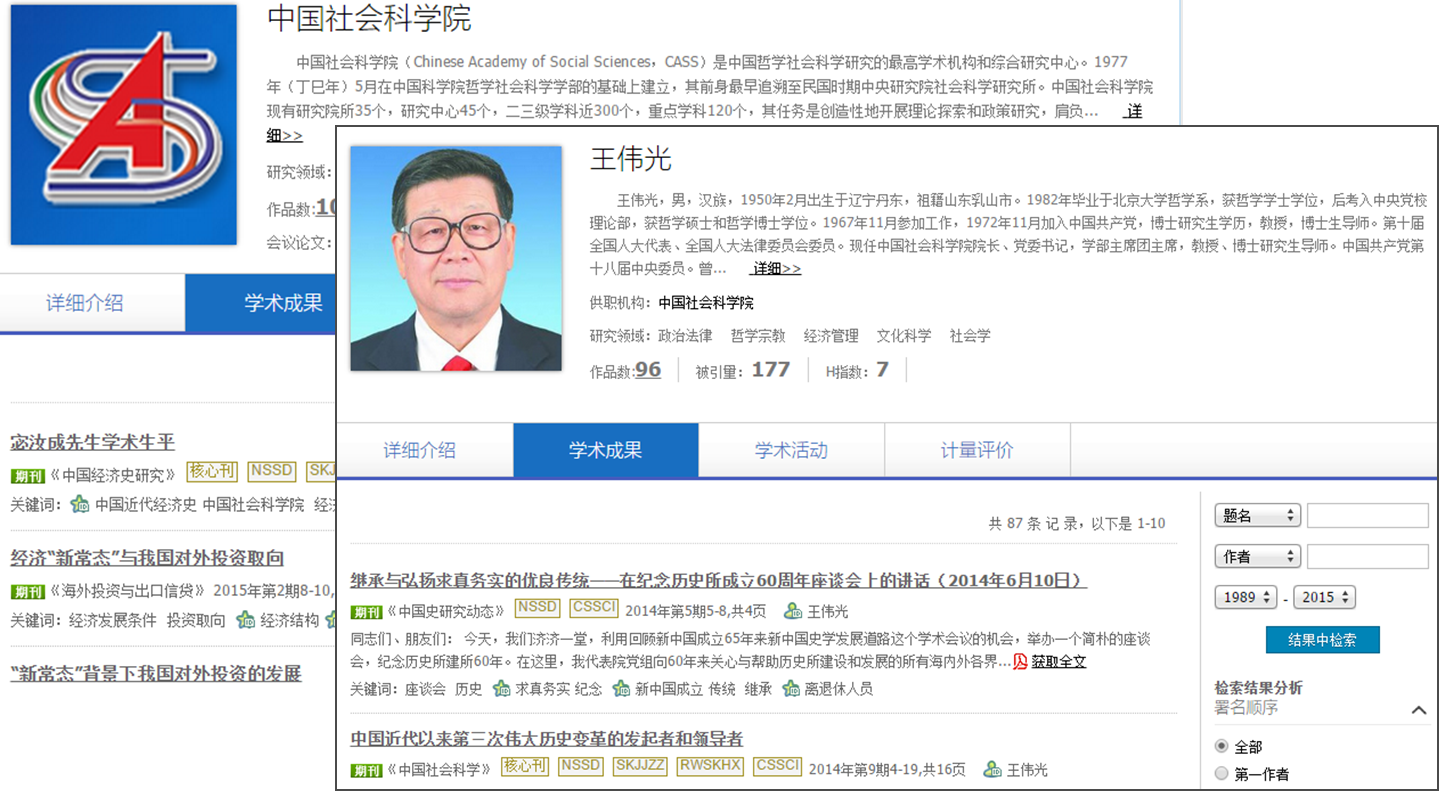This screenshot has width=1439, height=791.
Task: Click the 核心刊 badge in the 中国经济史研究 row
Action: [x=212, y=471]
